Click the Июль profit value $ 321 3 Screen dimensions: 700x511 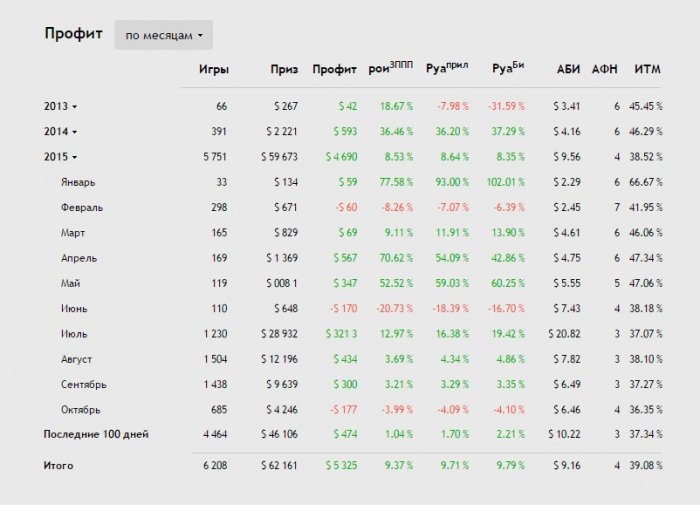click(x=338, y=333)
